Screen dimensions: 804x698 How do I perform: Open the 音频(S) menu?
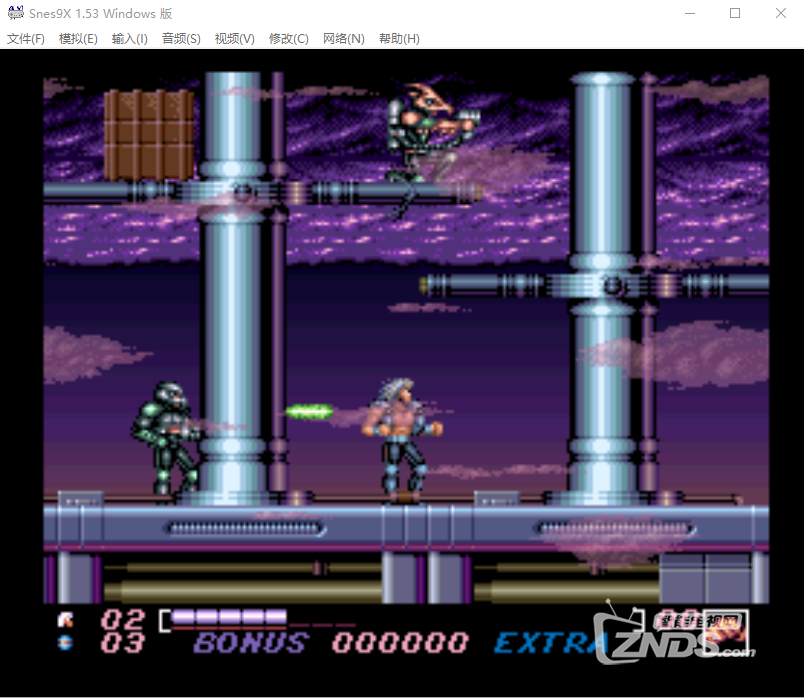tap(181, 39)
